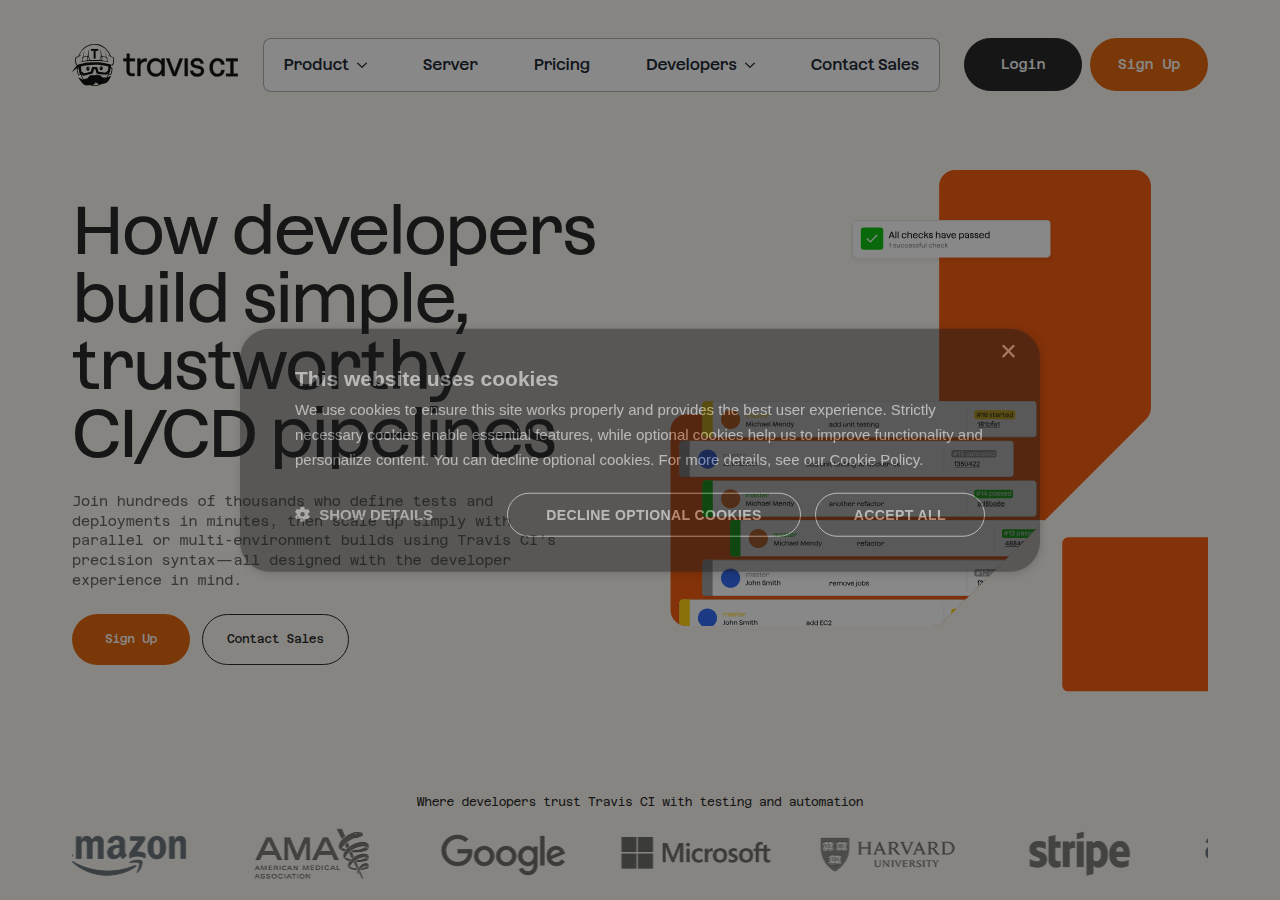Close the cookie banner with the X
This screenshot has height=900, width=1280.
pyautogui.click(x=1008, y=351)
